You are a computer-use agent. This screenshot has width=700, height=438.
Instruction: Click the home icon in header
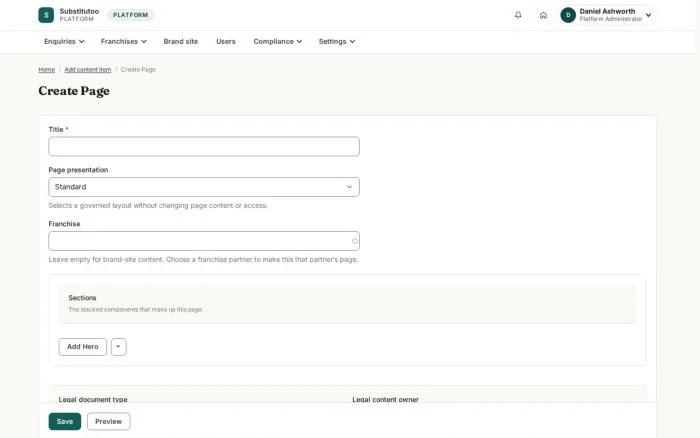click(x=543, y=15)
